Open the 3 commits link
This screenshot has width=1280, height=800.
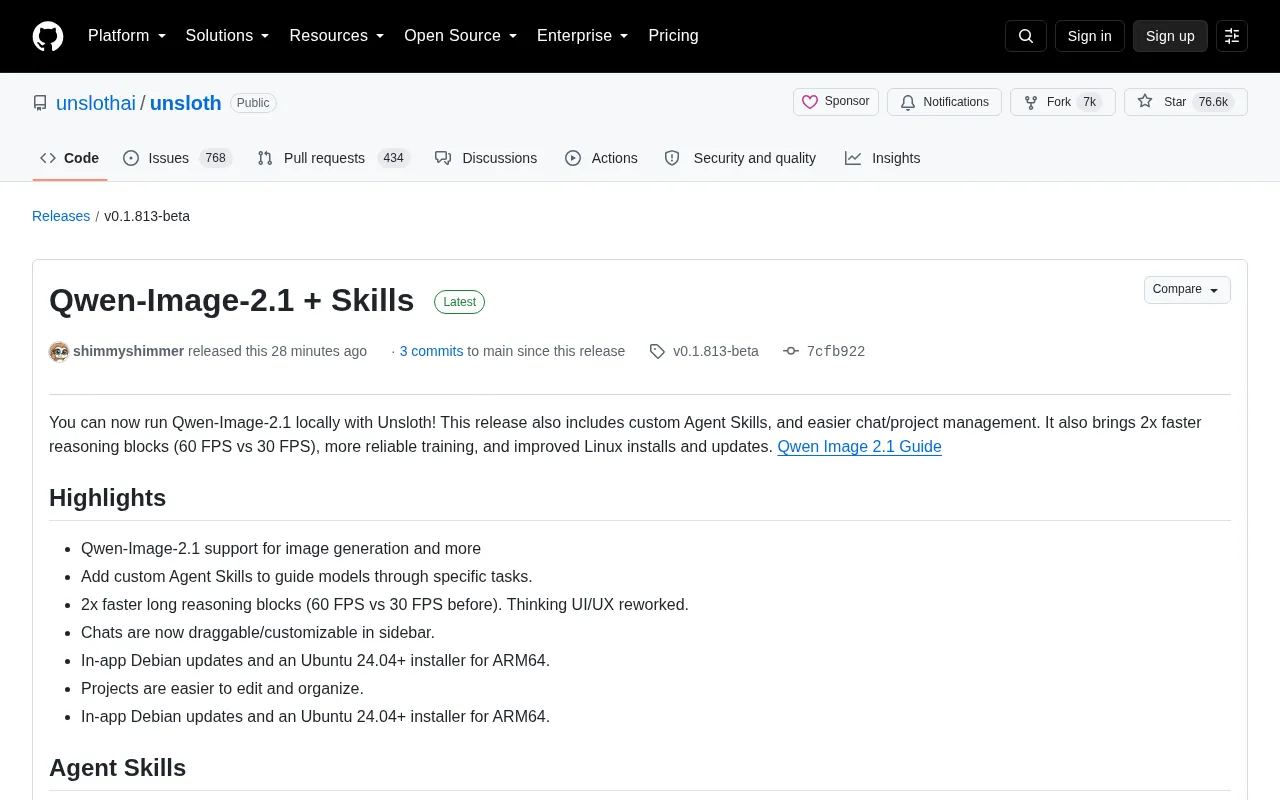431,351
